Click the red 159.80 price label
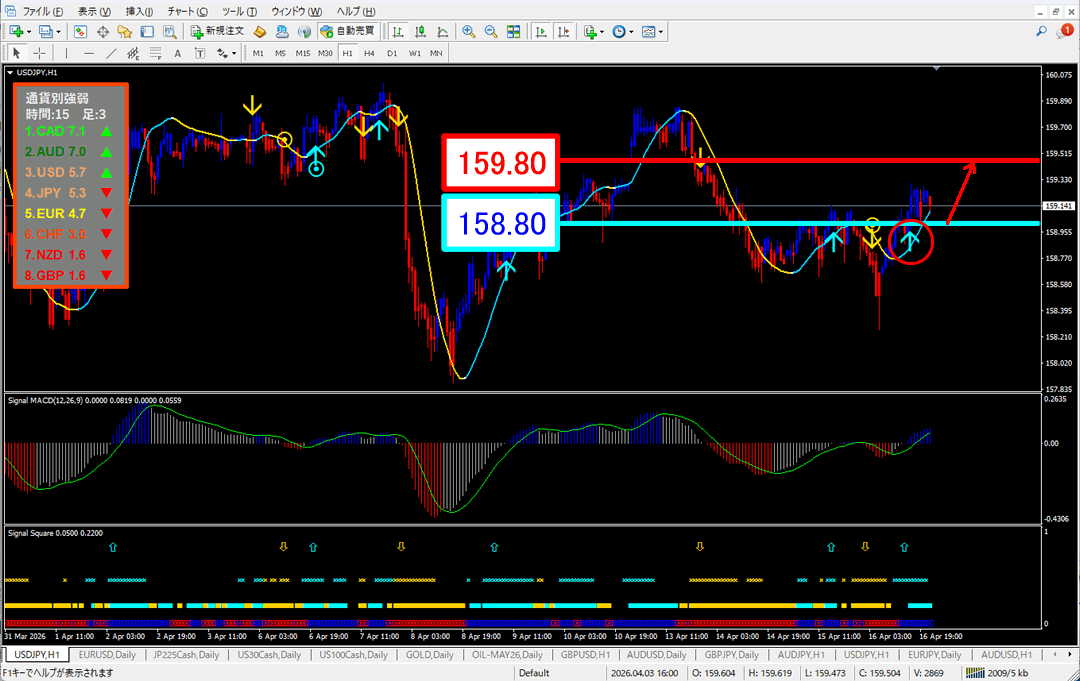1080x681 pixels. tap(501, 163)
